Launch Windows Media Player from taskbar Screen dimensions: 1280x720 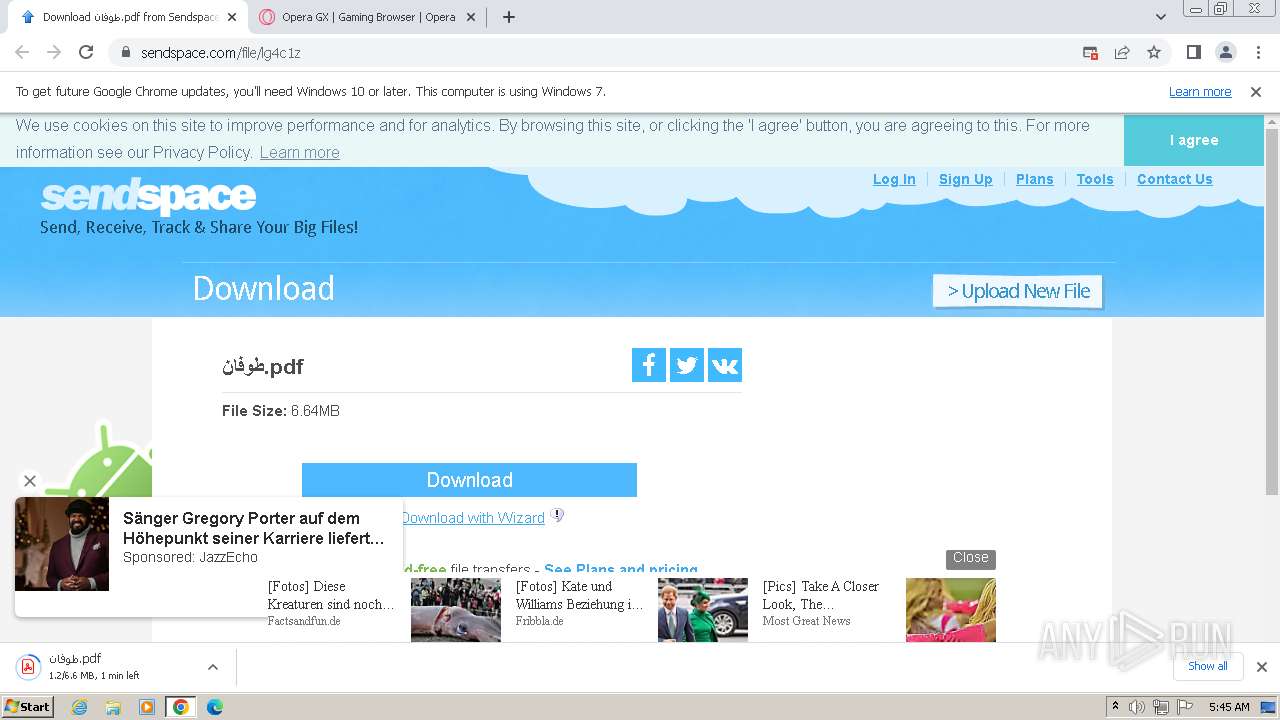147,707
